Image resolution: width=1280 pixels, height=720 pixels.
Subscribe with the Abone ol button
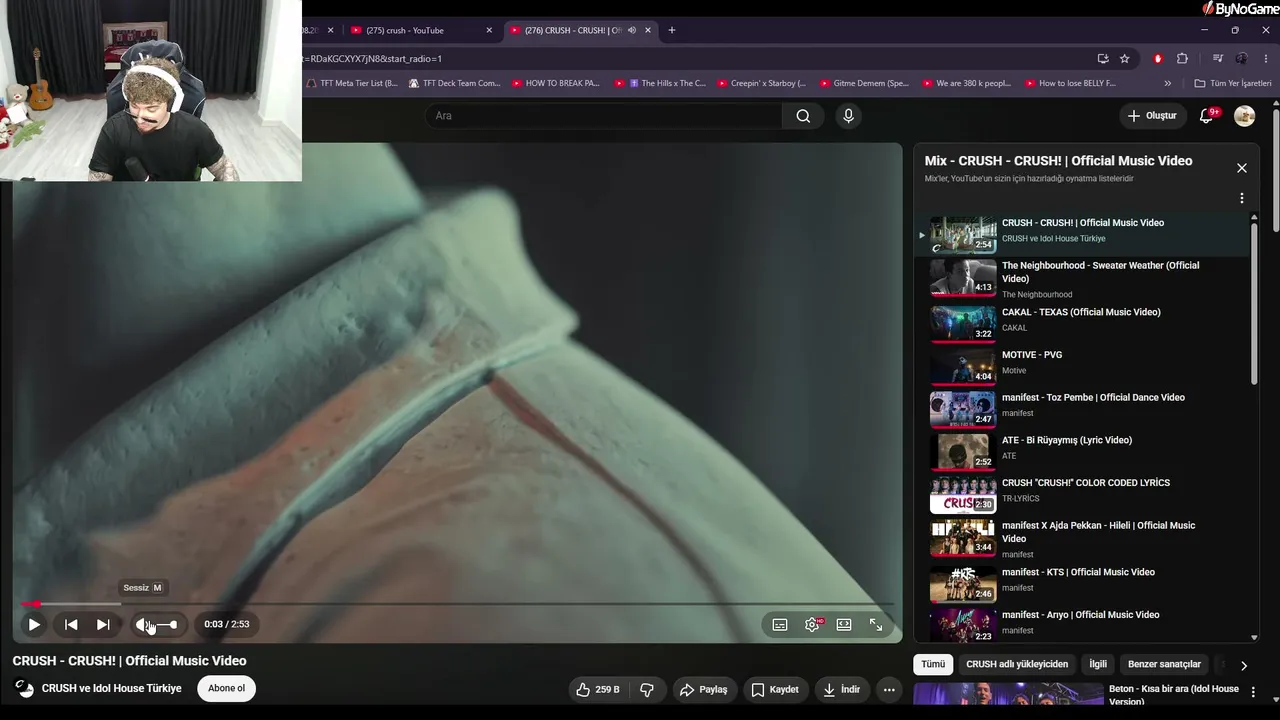(x=227, y=688)
